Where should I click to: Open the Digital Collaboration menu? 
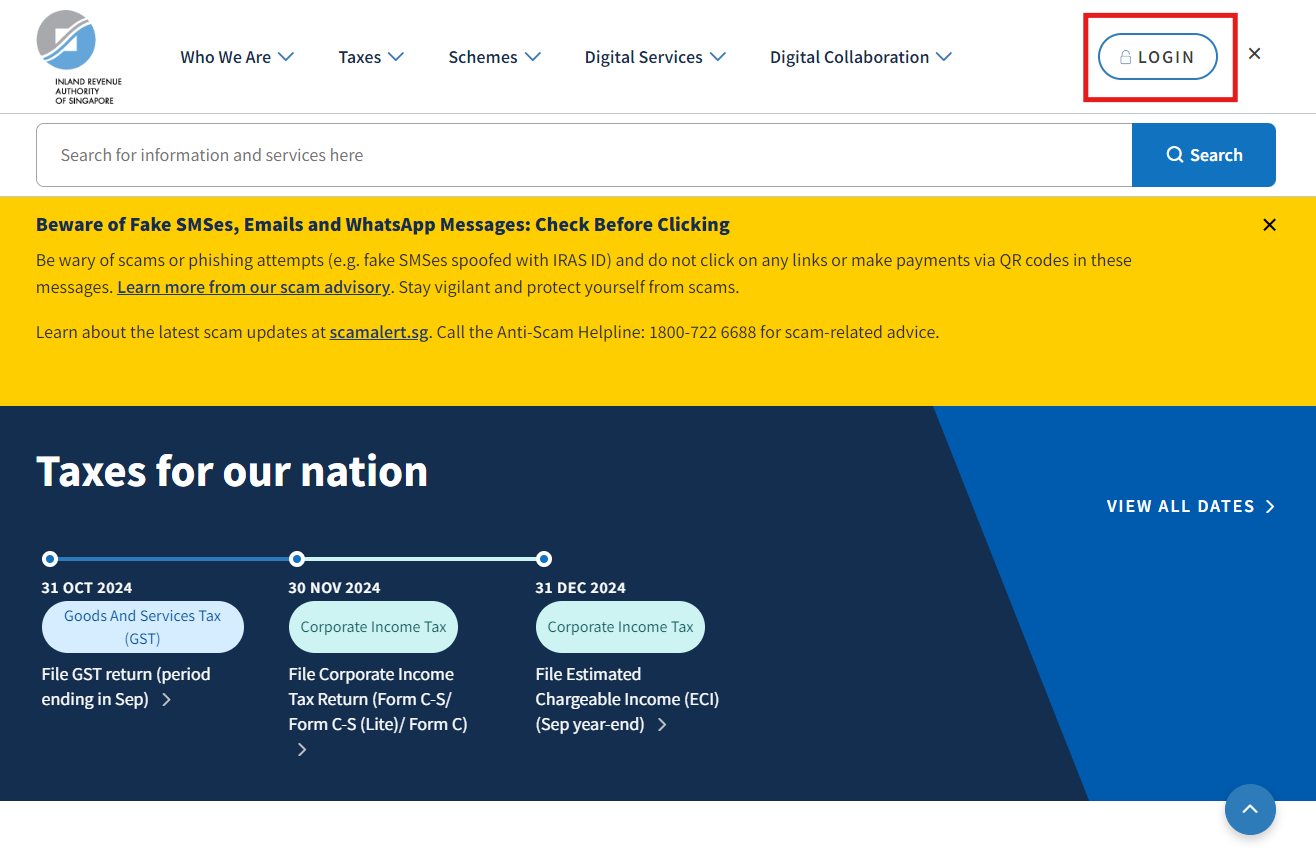(x=860, y=57)
